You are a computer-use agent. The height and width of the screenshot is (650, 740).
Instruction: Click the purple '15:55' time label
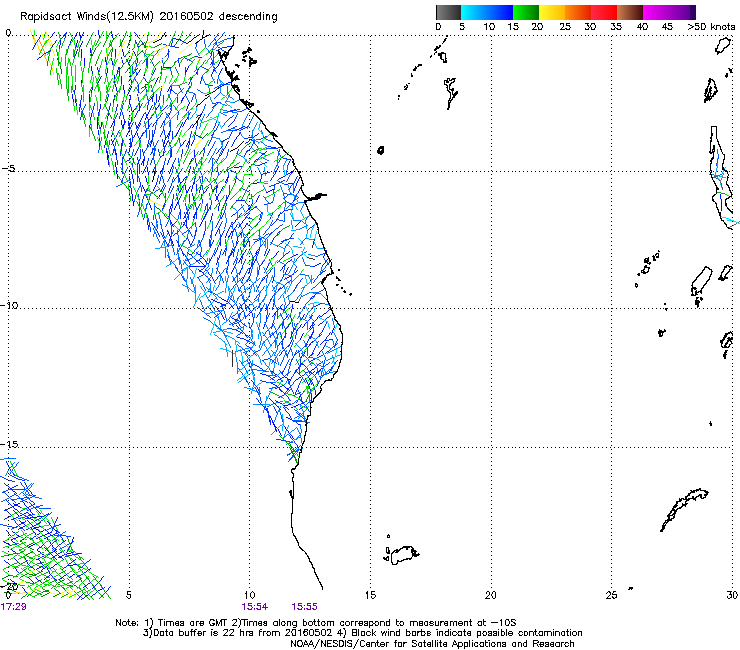click(304, 607)
